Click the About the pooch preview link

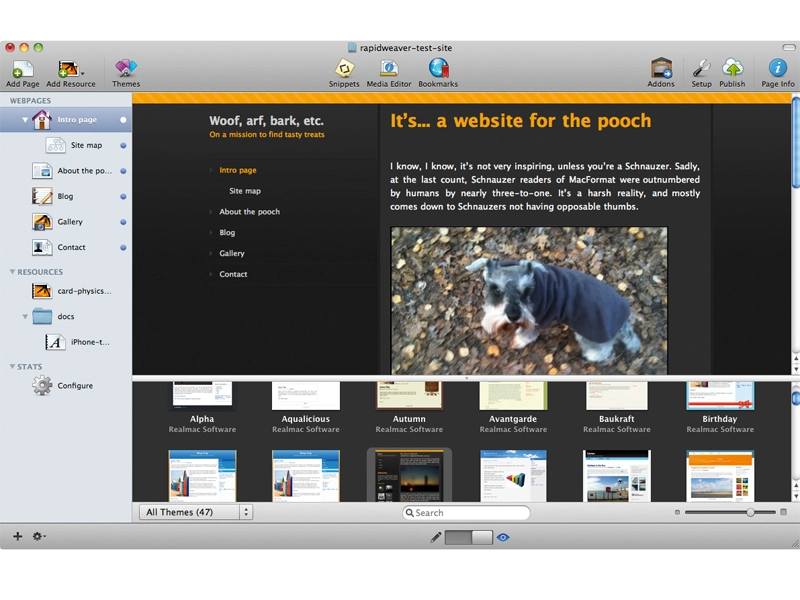point(249,212)
